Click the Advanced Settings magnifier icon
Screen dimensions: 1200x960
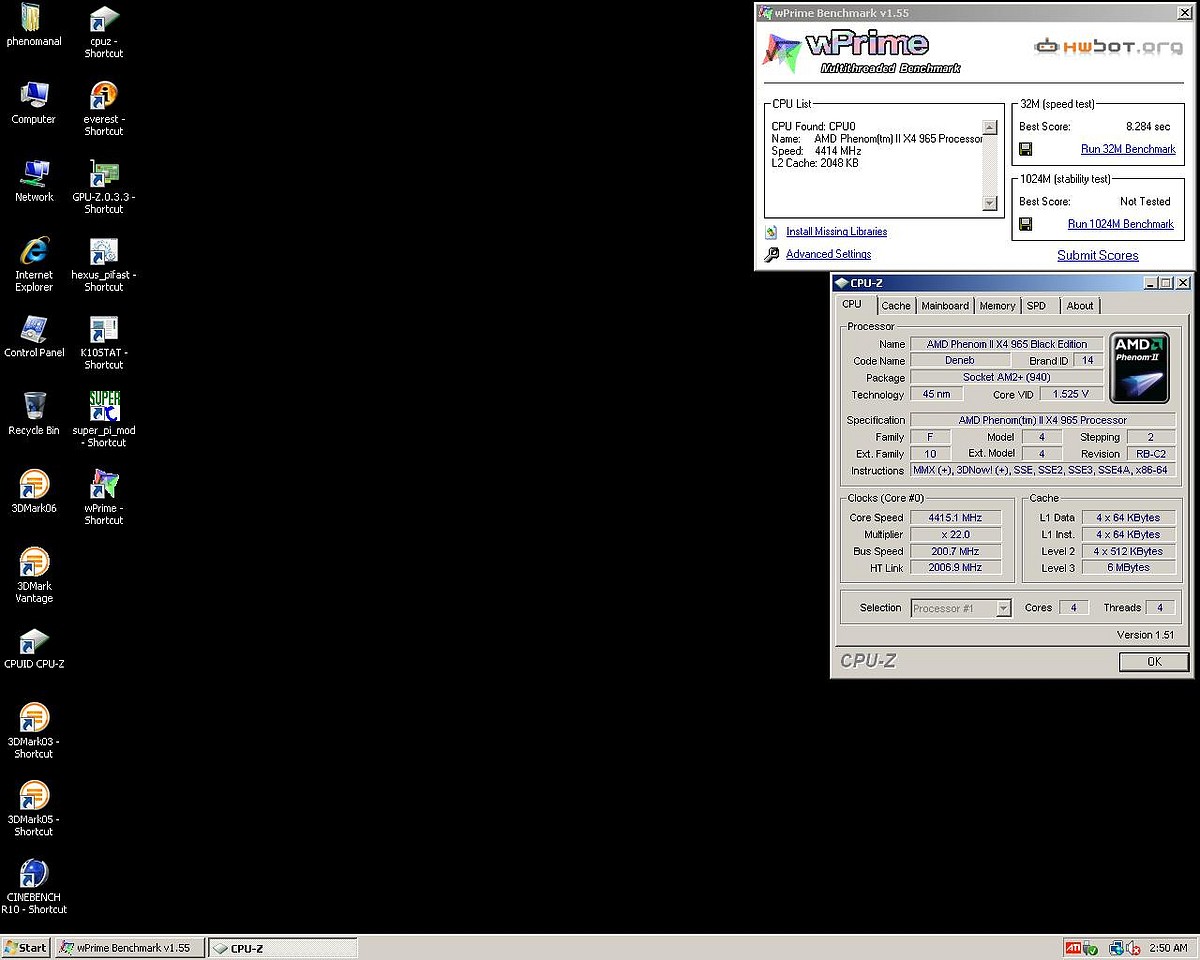(x=771, y=255)
